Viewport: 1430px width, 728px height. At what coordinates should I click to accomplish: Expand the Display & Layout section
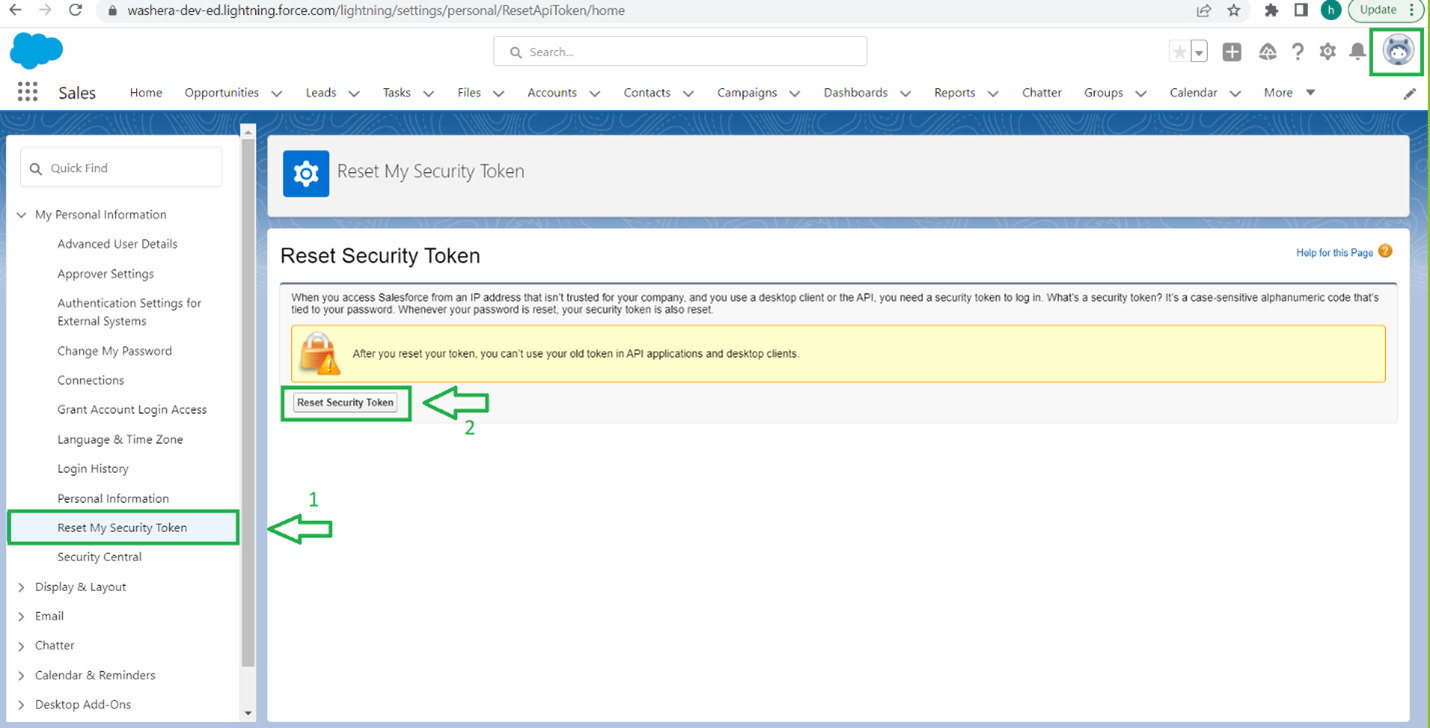point(22,587)
